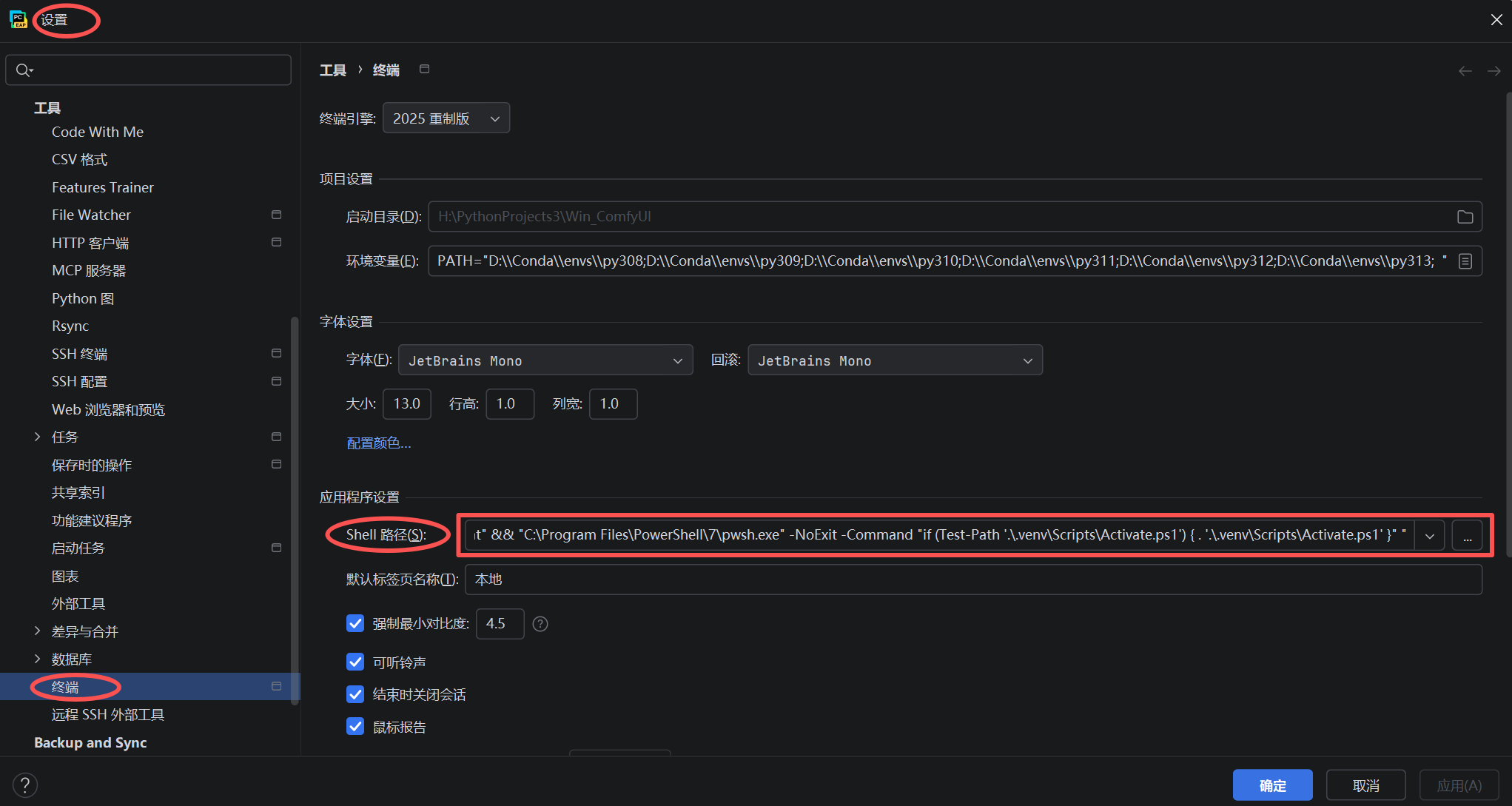Click the forward navigation arrow
The width and height of the screenshot is (1512, 806).
click(1493, 71)
